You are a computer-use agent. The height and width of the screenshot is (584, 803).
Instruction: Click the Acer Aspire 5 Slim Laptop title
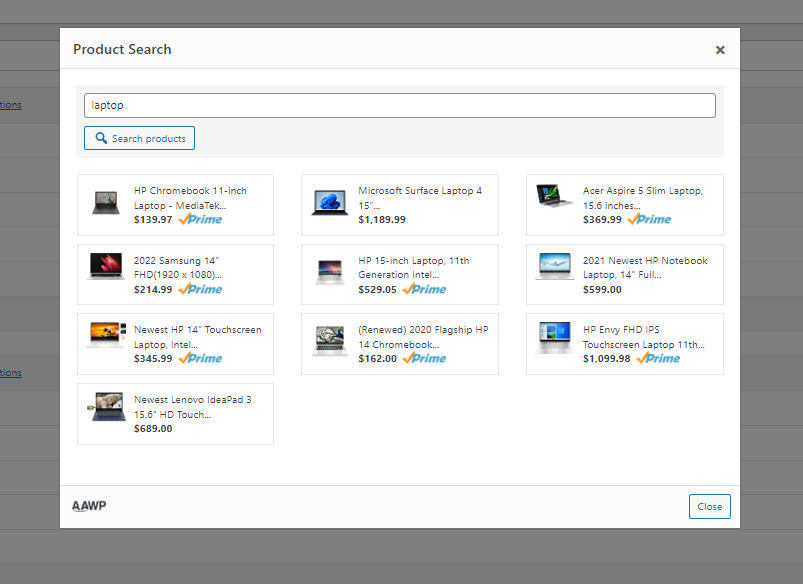click(x=643, y=198)
